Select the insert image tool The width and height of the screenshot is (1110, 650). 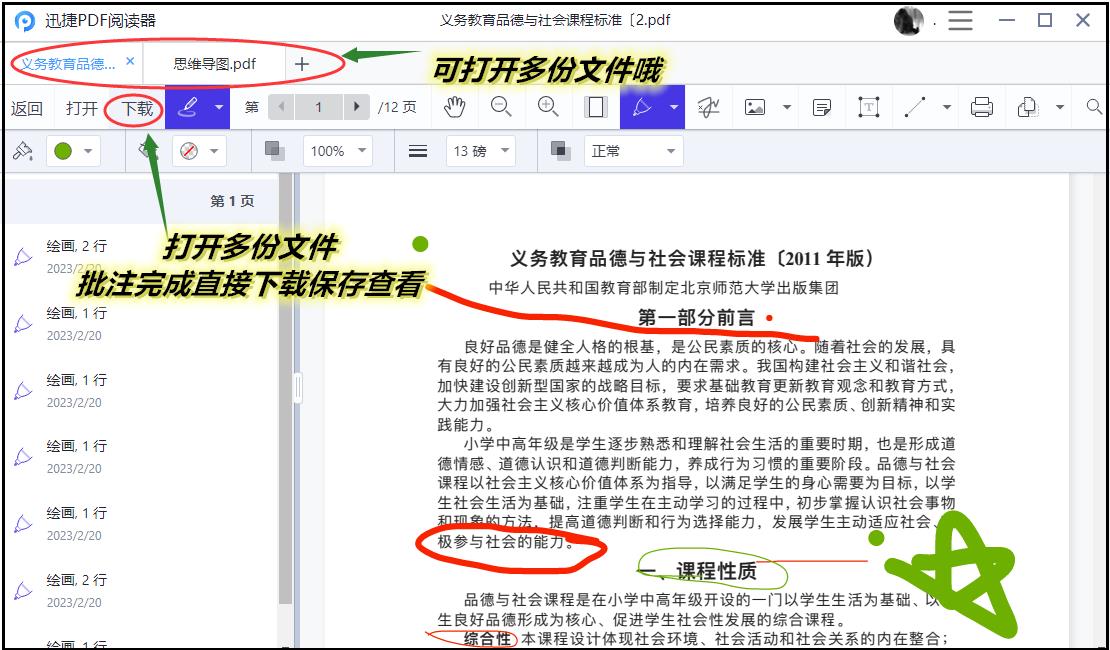(x=755, y=107)
